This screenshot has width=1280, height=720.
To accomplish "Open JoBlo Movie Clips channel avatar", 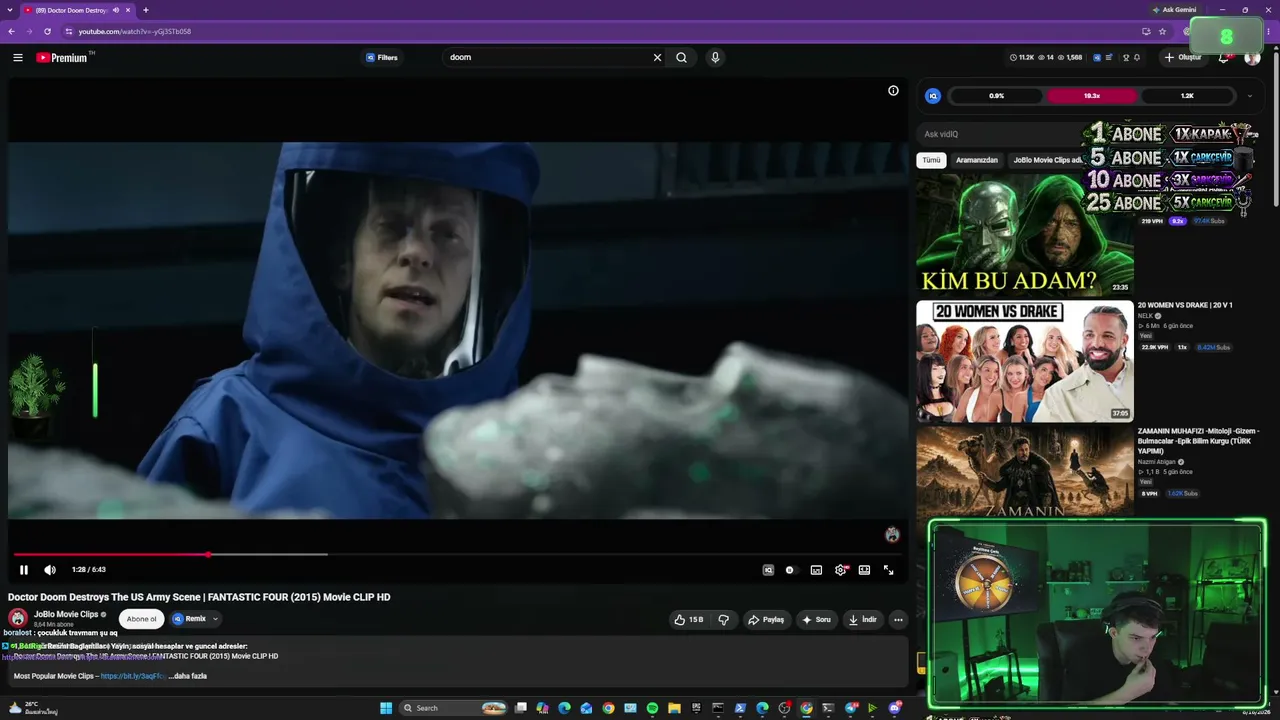I will point(18,619).
